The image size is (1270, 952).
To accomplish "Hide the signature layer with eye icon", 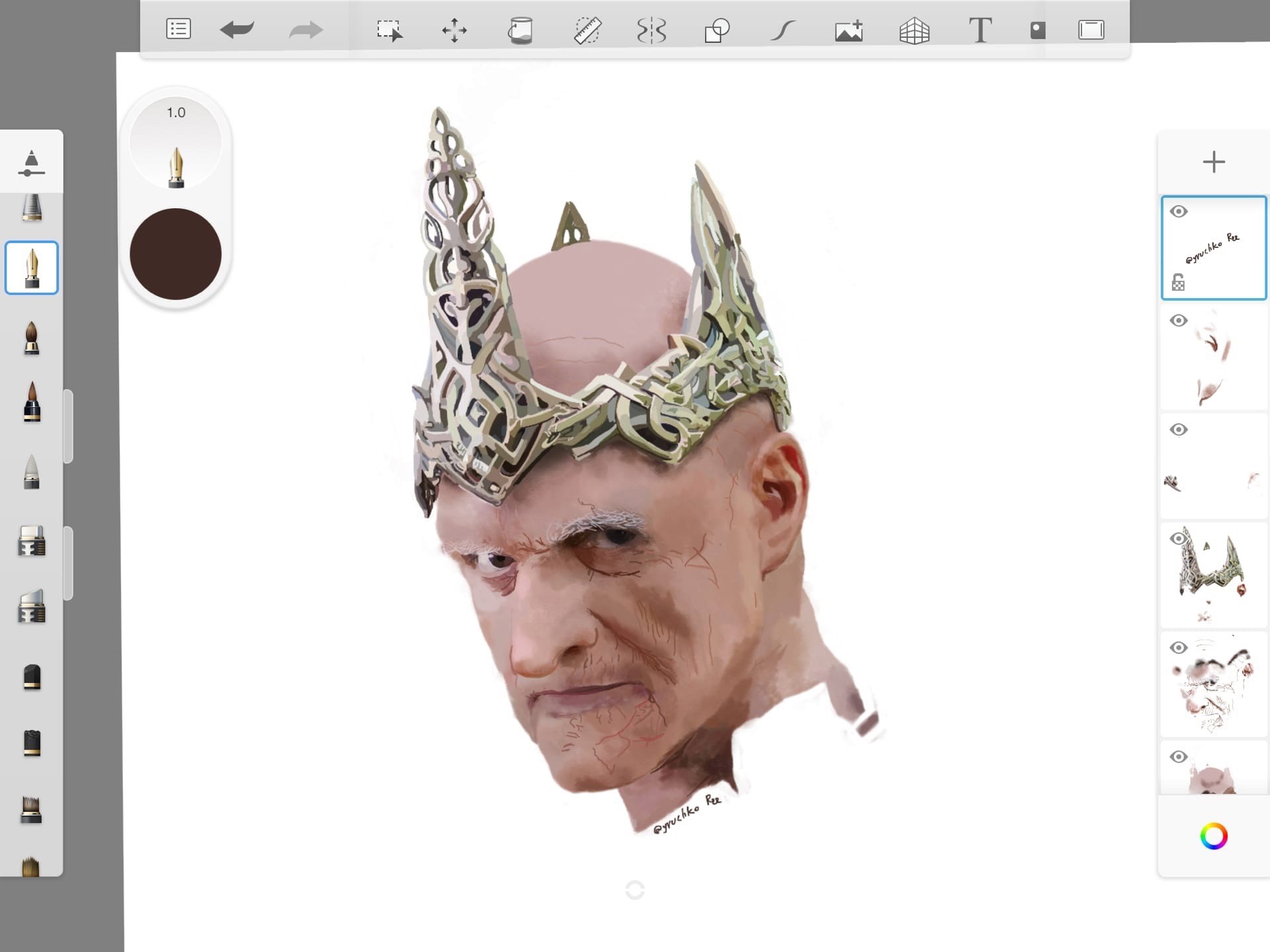I will [x=1178, y=212].
